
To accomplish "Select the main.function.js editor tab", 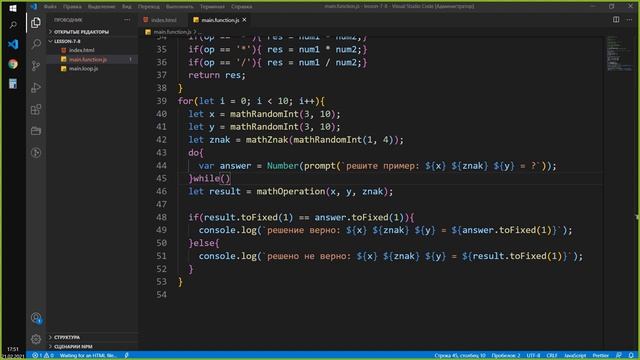I will pos(220,20).
